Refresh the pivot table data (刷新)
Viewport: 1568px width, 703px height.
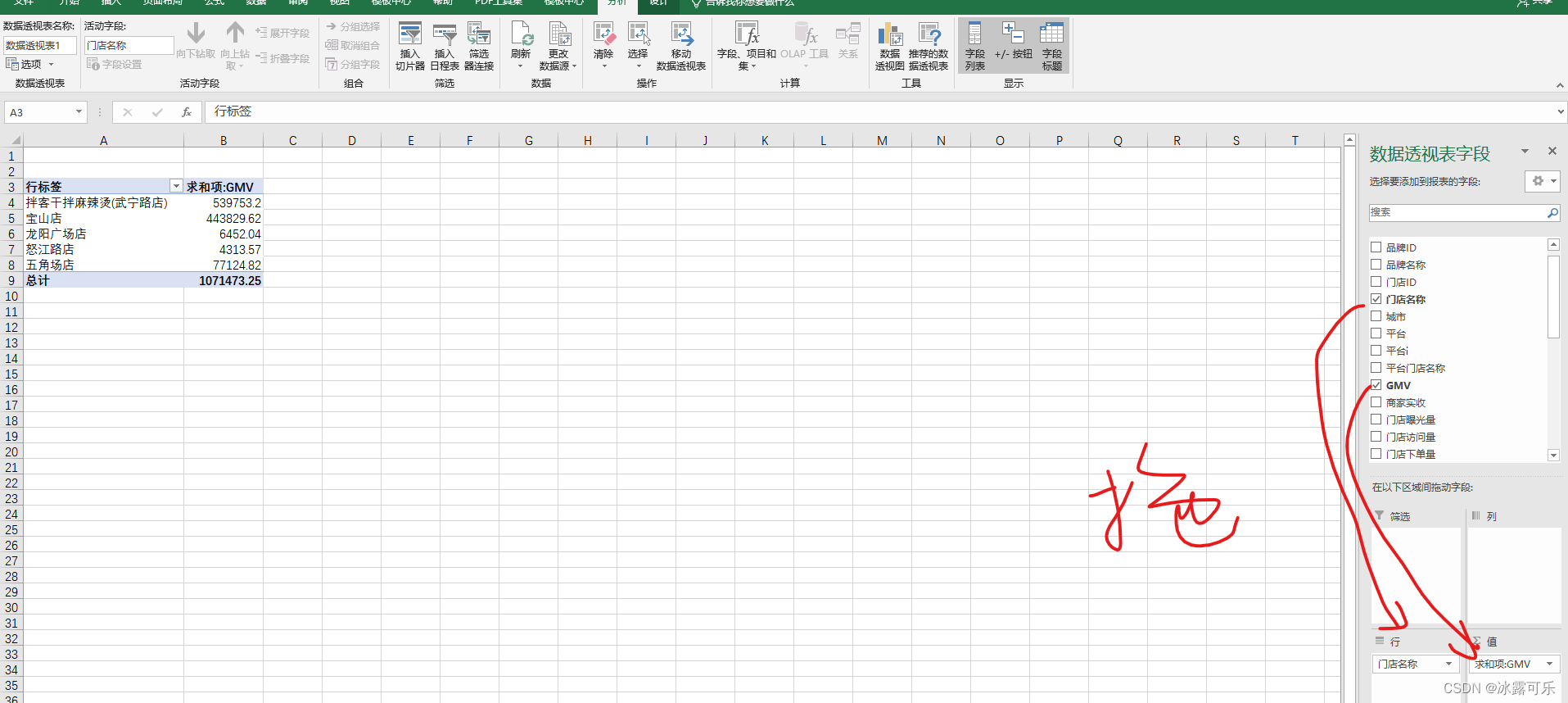click(521, 46)
